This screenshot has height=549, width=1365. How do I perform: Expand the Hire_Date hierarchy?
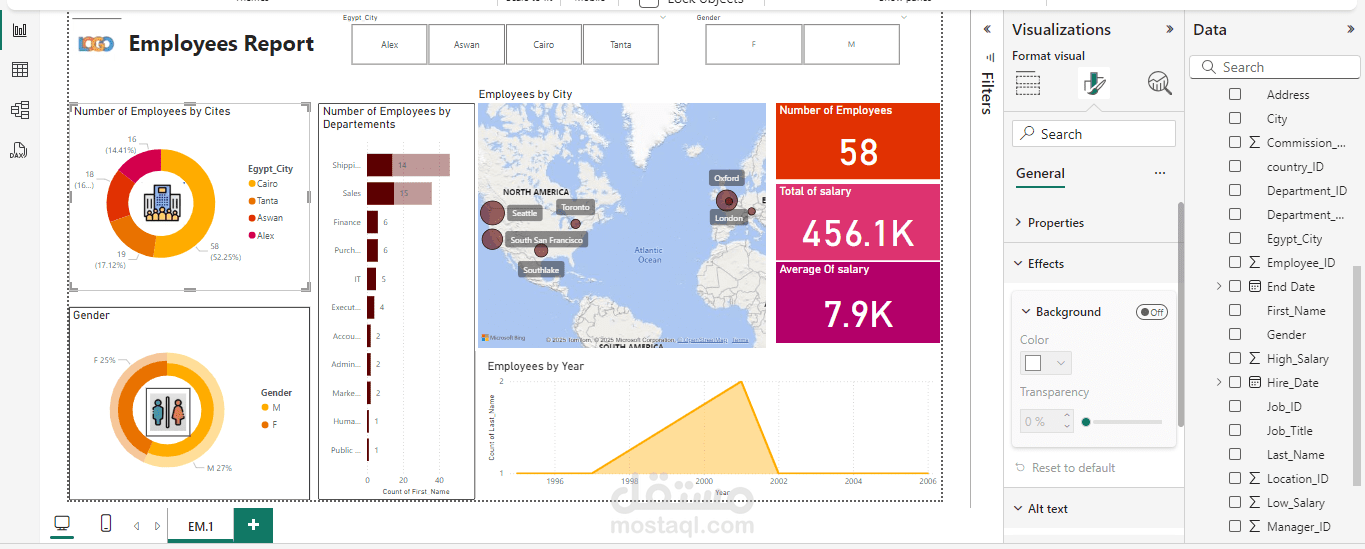[1219, 383]
